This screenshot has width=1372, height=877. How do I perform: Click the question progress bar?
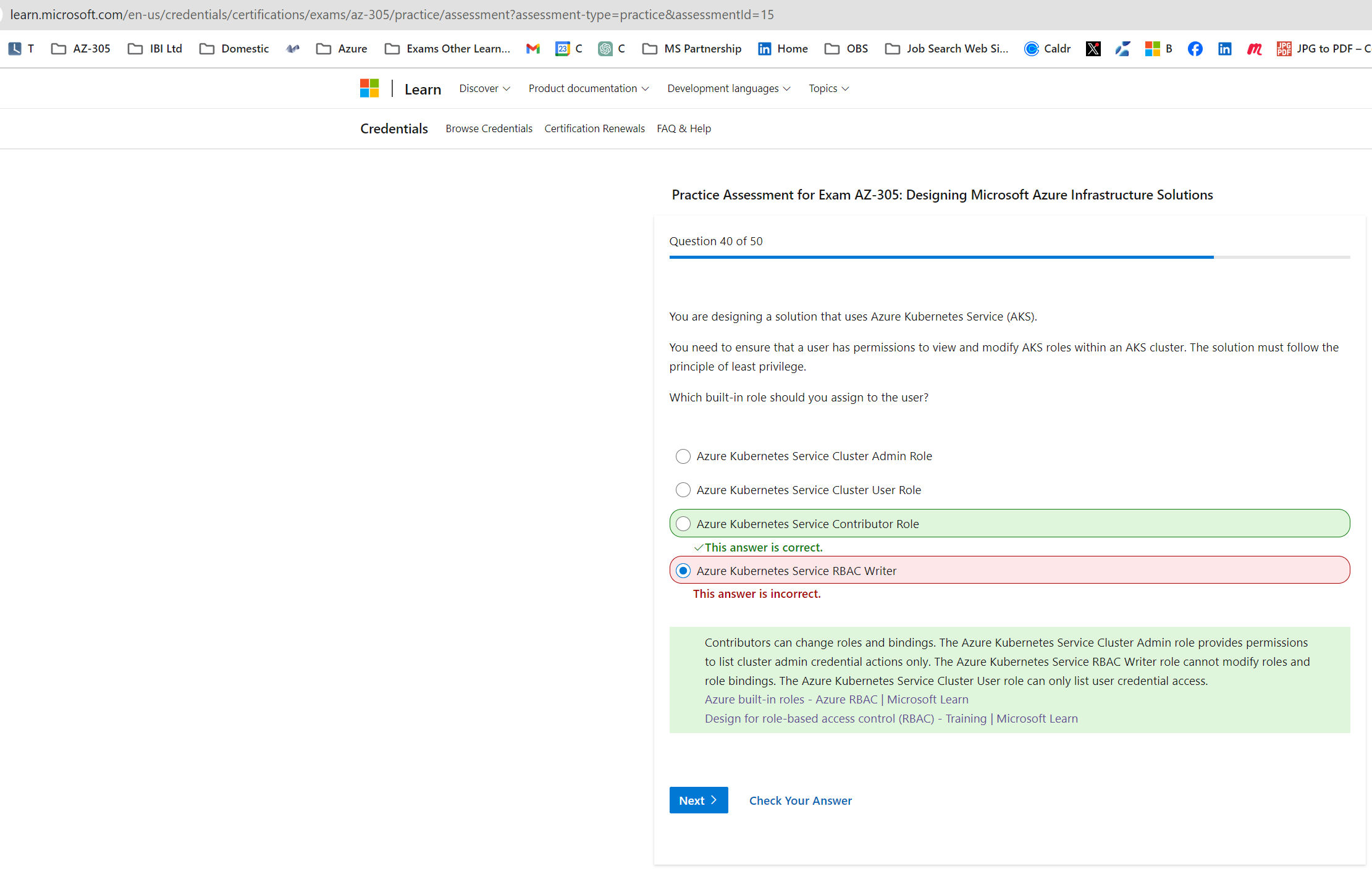click(x=1009, y=257)
